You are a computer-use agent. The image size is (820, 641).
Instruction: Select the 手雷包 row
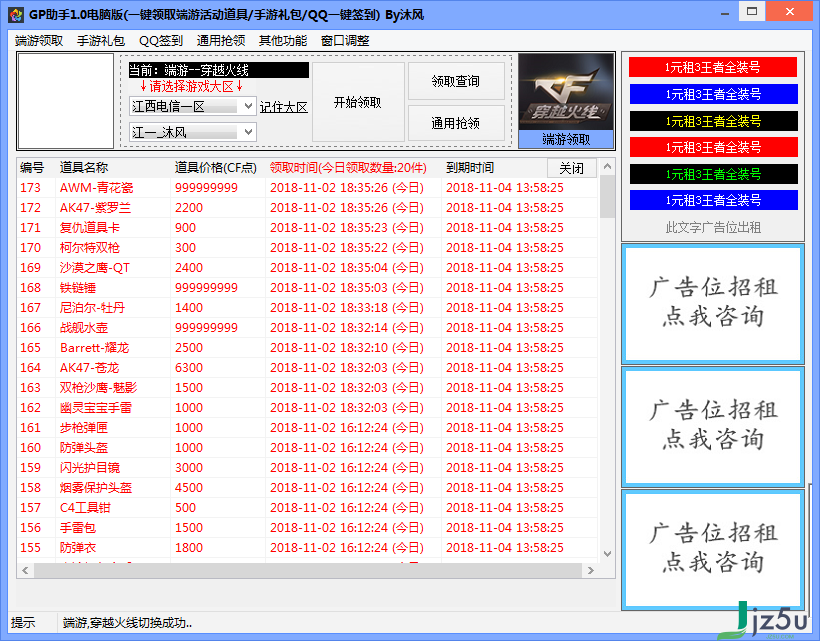point(308,528)
